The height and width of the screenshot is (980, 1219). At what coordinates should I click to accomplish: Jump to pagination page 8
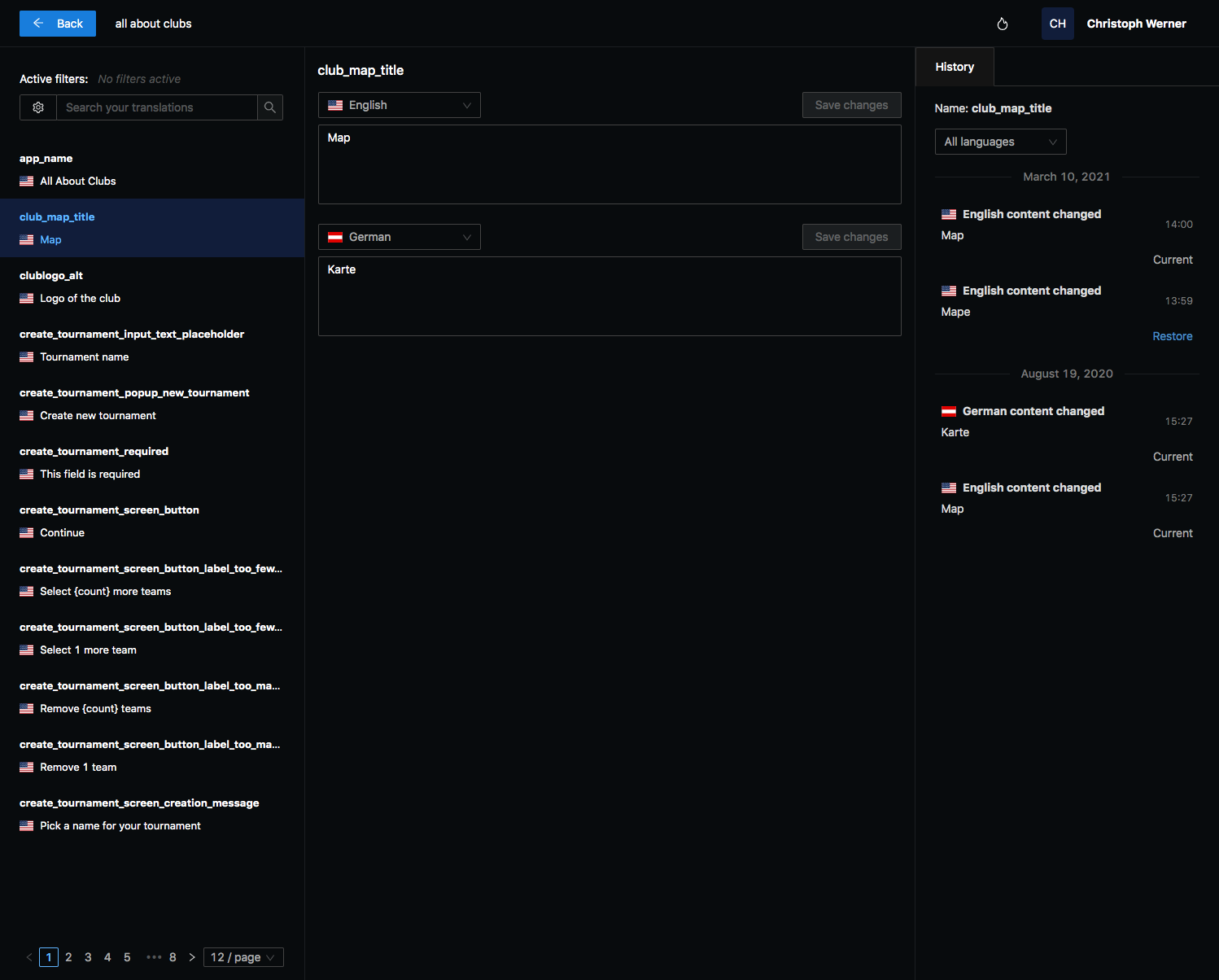point(173,957)
